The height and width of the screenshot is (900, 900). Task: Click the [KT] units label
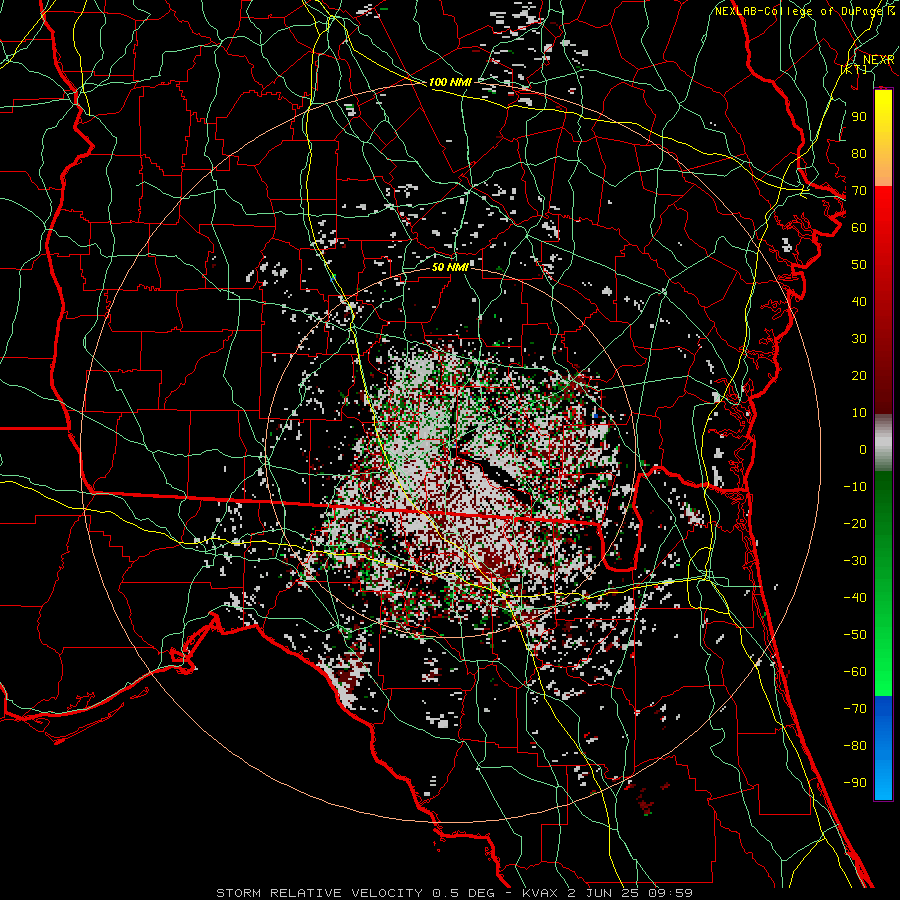[854, 69]
